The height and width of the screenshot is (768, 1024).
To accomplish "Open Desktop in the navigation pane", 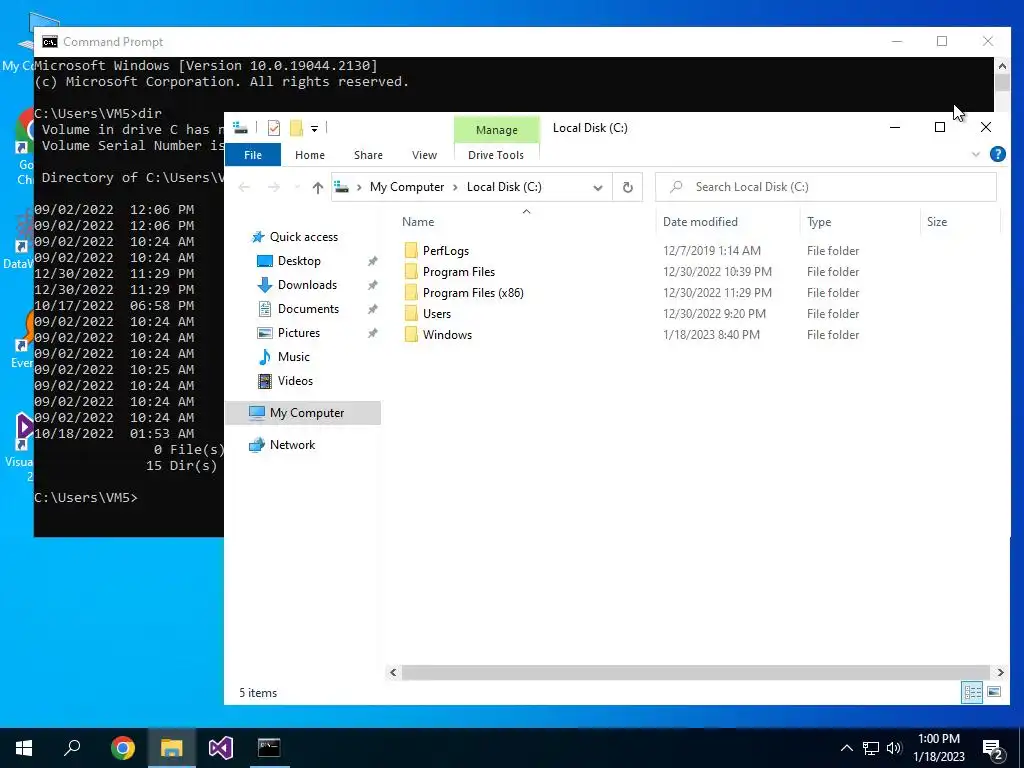I will pyautogui.click(x=299, y=261).
